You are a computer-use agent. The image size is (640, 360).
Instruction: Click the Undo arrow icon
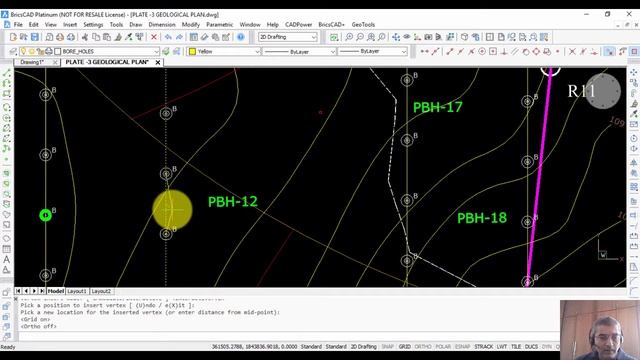[168, 37]
